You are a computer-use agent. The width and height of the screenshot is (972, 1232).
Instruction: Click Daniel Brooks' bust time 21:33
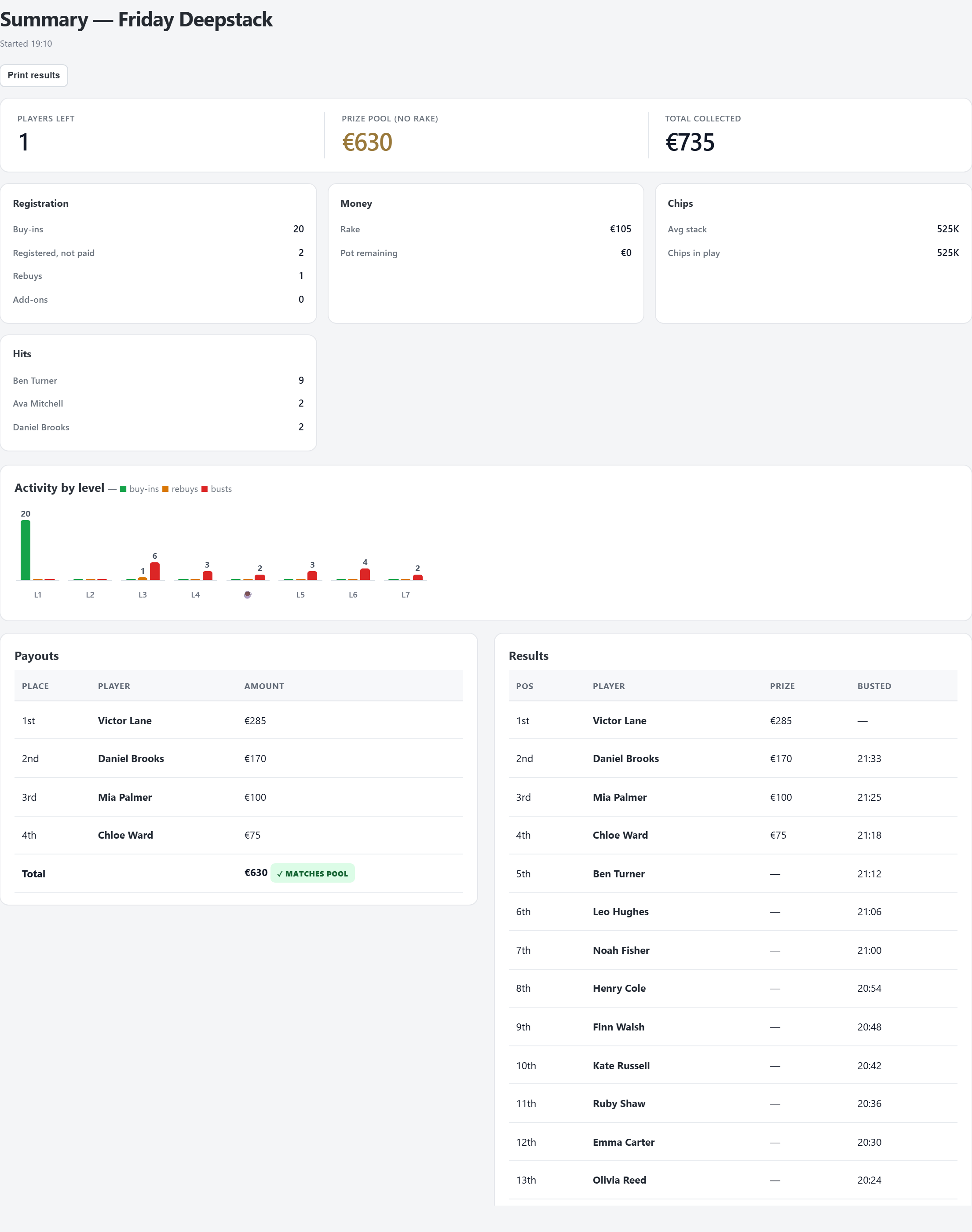coord(869,758)
